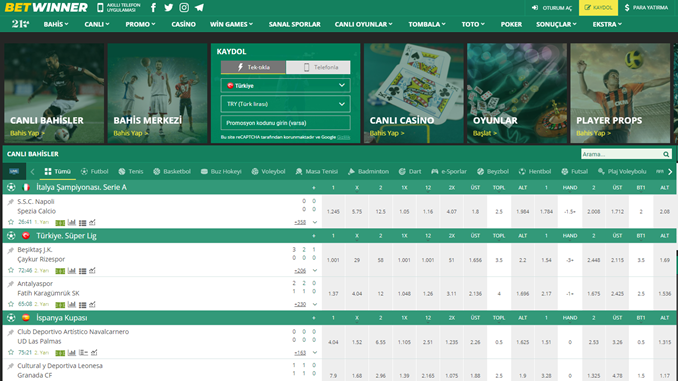The width and height of the screenshot is (678, 381).
Task: Click the PARA YATIRMA deposit button
Action: [646, 8]
